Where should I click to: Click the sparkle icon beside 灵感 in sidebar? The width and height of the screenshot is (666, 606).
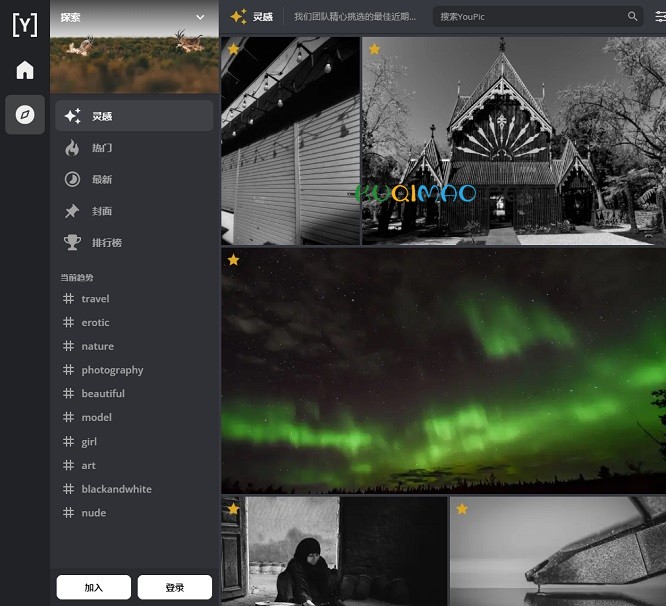click(x=73, y=116)
